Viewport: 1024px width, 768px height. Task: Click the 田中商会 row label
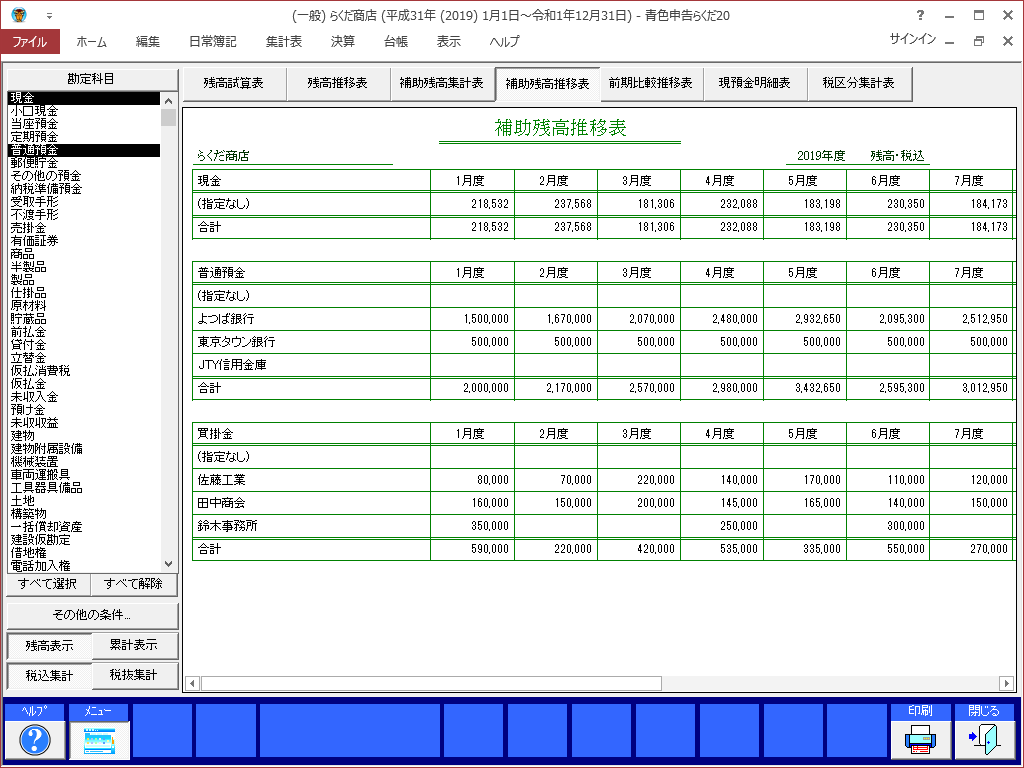(221, 503)
